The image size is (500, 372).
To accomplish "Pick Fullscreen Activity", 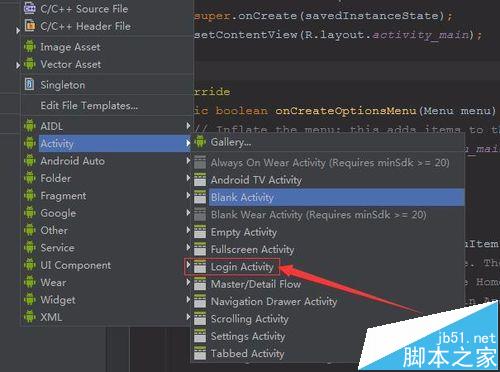I will tap(328, 249).
